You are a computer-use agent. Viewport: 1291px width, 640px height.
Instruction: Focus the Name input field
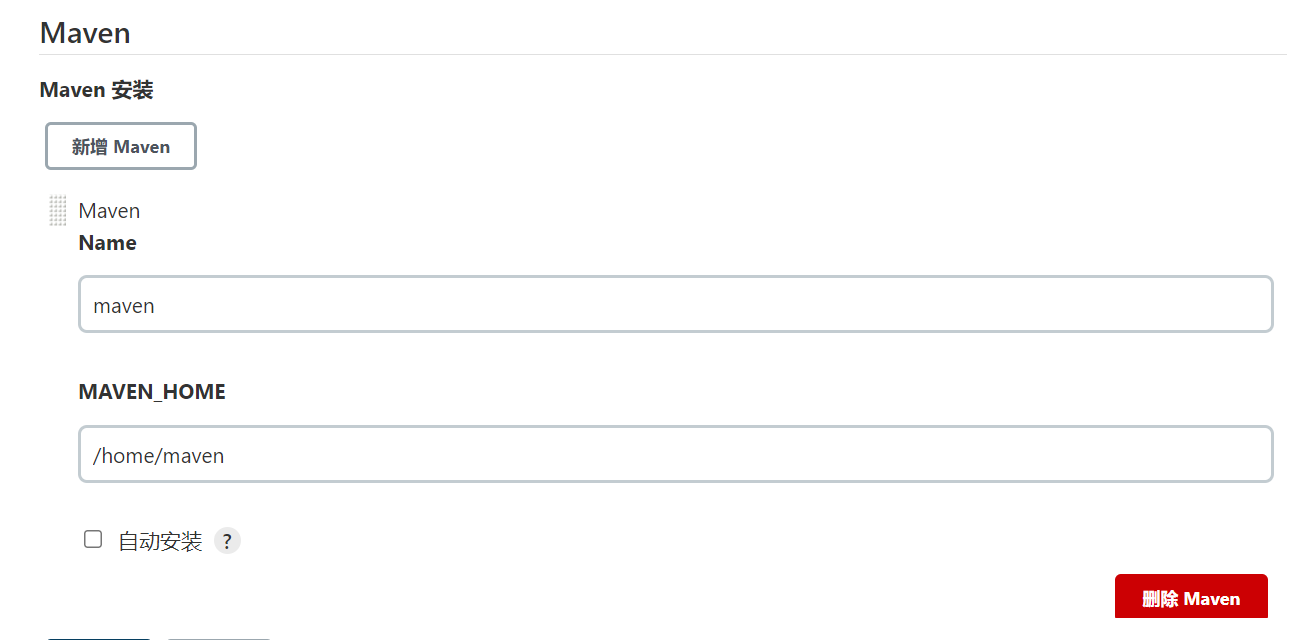coord(676,304)
